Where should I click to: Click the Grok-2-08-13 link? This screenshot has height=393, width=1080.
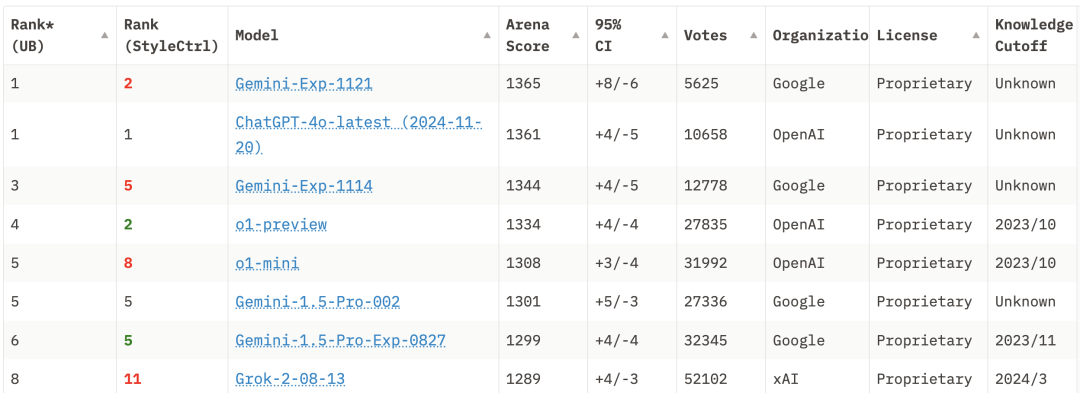coord(290,379)
